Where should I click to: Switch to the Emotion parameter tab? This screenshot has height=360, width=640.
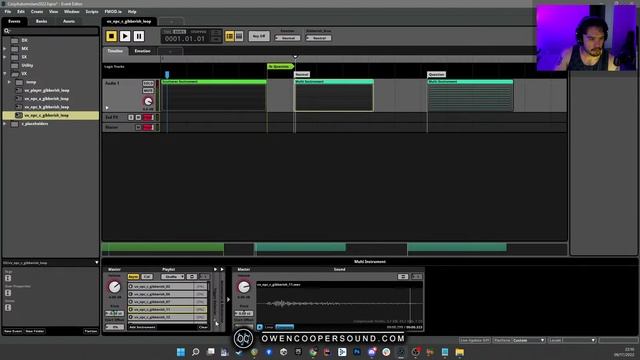pyautogui.click(x=142, y=51)
